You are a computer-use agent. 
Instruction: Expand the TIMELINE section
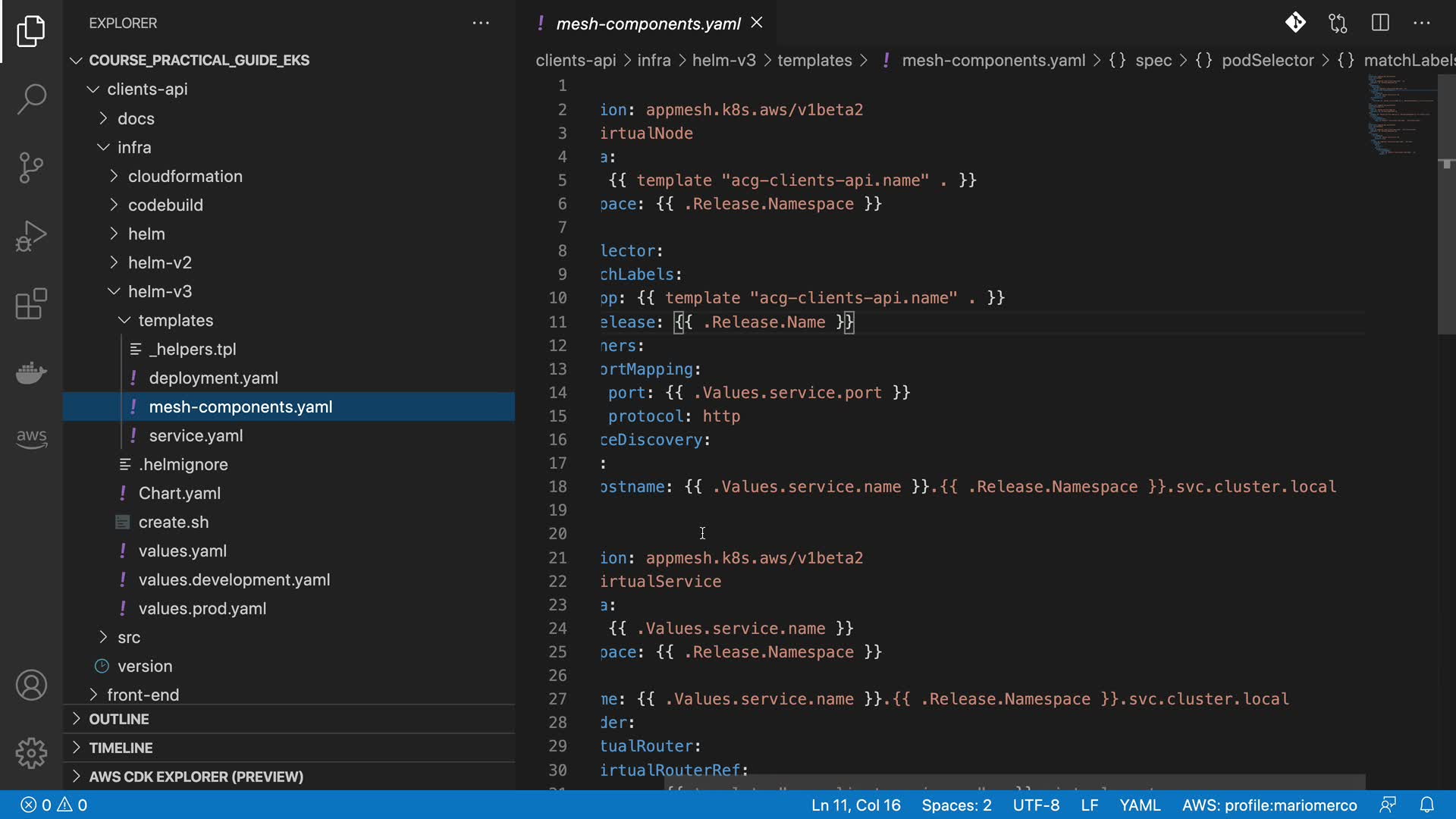point(121,748)
